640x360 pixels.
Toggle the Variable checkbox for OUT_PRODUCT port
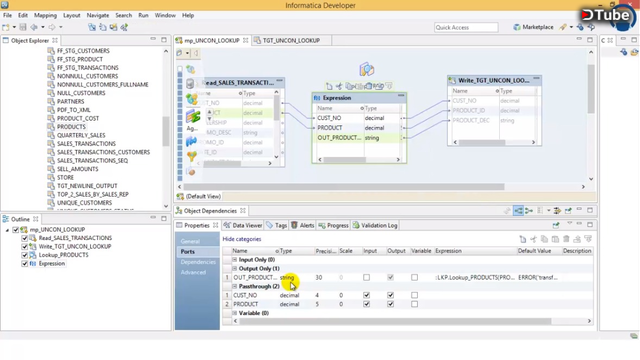(x=414, y=278)
